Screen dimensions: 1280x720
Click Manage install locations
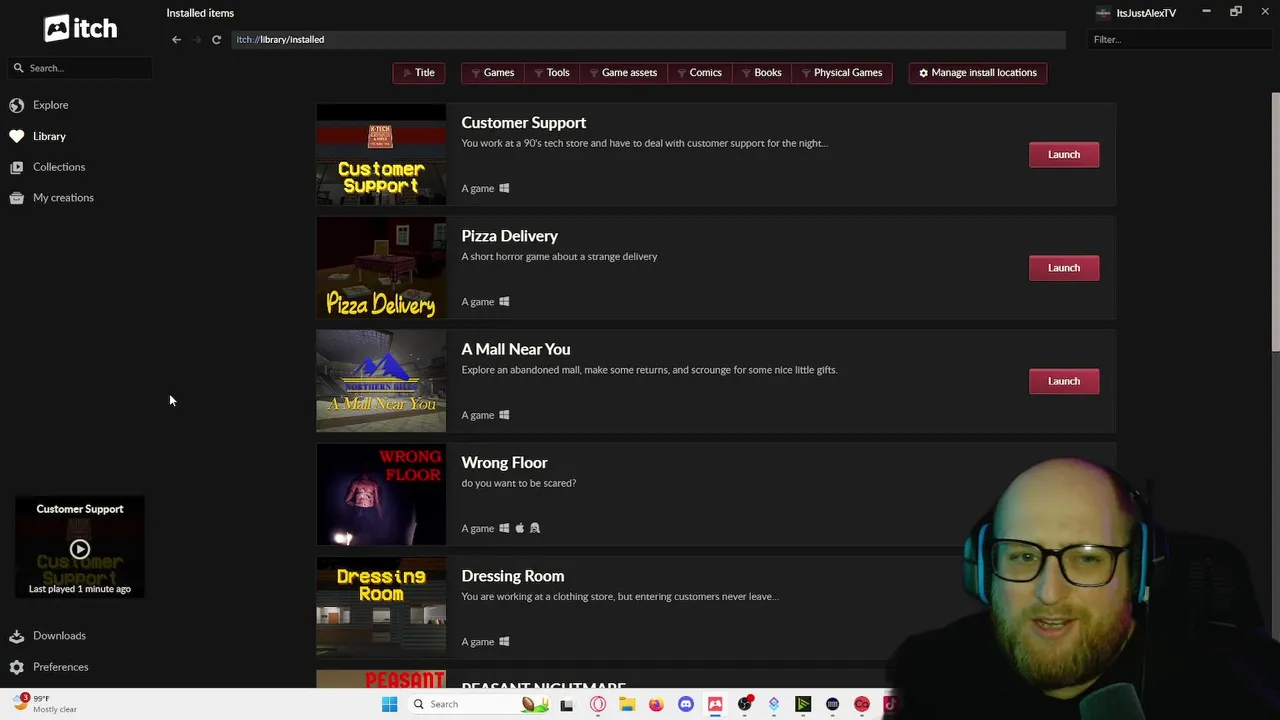point(978,73)
